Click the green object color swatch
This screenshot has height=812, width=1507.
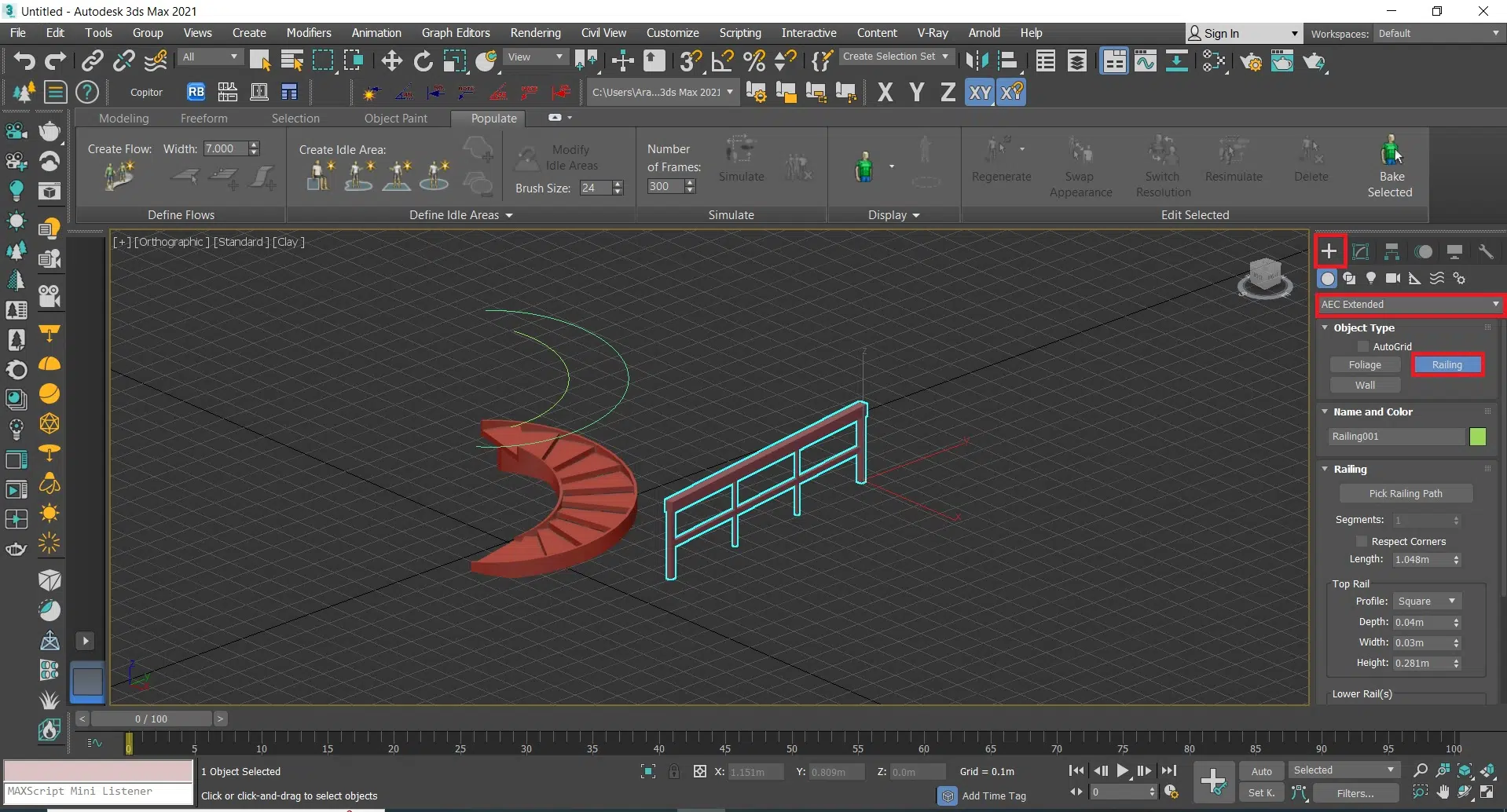pyautogui.click(x=1477, y=437)
